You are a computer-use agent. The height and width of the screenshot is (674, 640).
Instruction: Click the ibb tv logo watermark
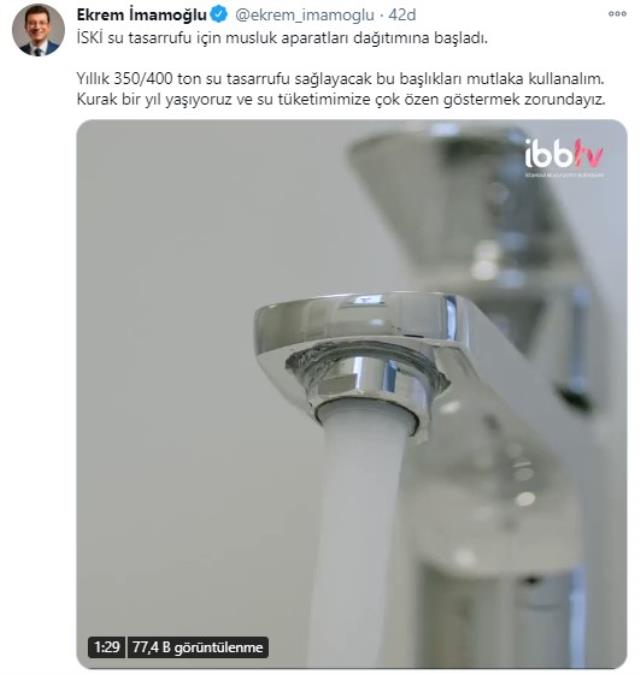coord(563,157)
